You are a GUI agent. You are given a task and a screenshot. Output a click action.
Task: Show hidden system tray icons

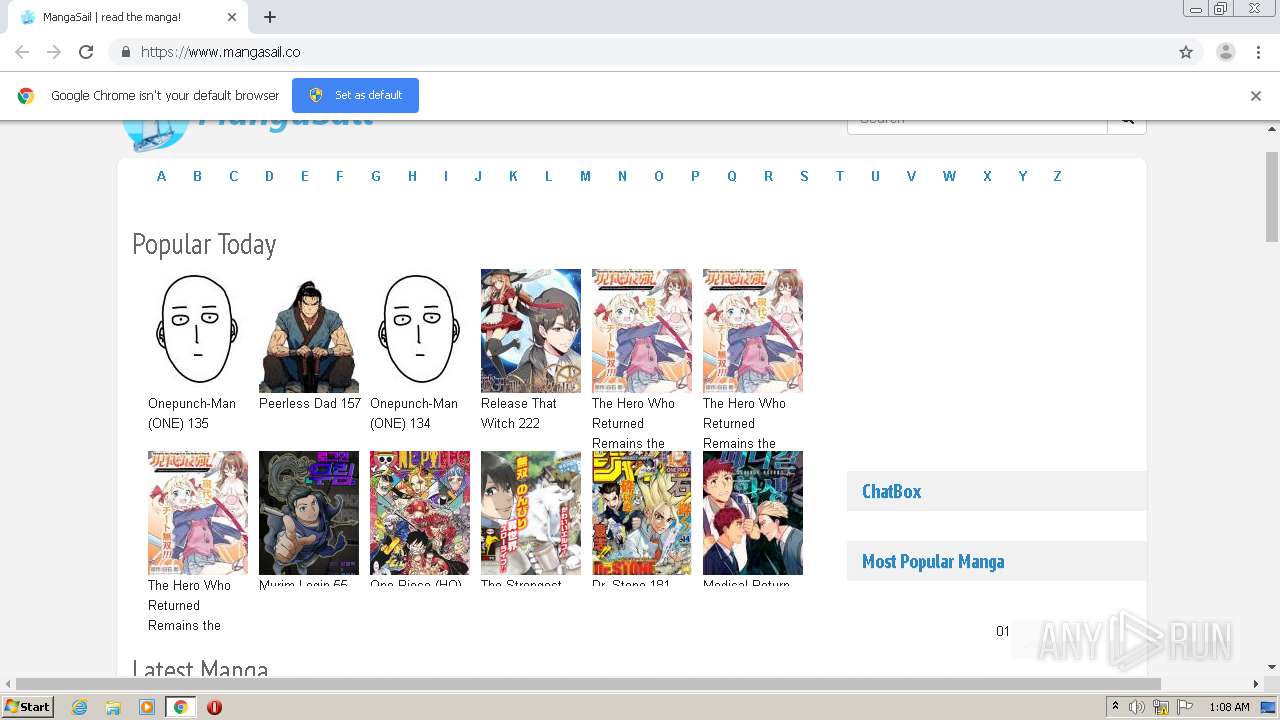(x=1115, y=707)
